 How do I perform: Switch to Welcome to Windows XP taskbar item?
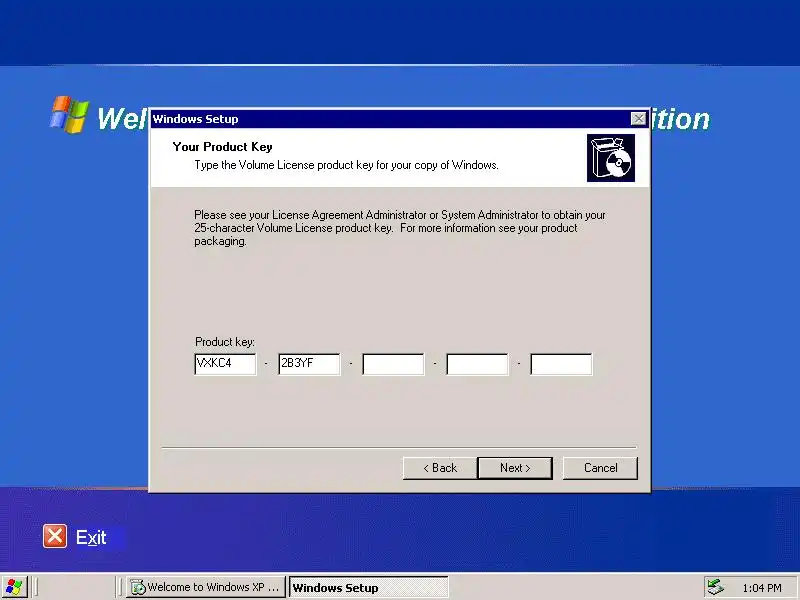click(x=206, y=587)
